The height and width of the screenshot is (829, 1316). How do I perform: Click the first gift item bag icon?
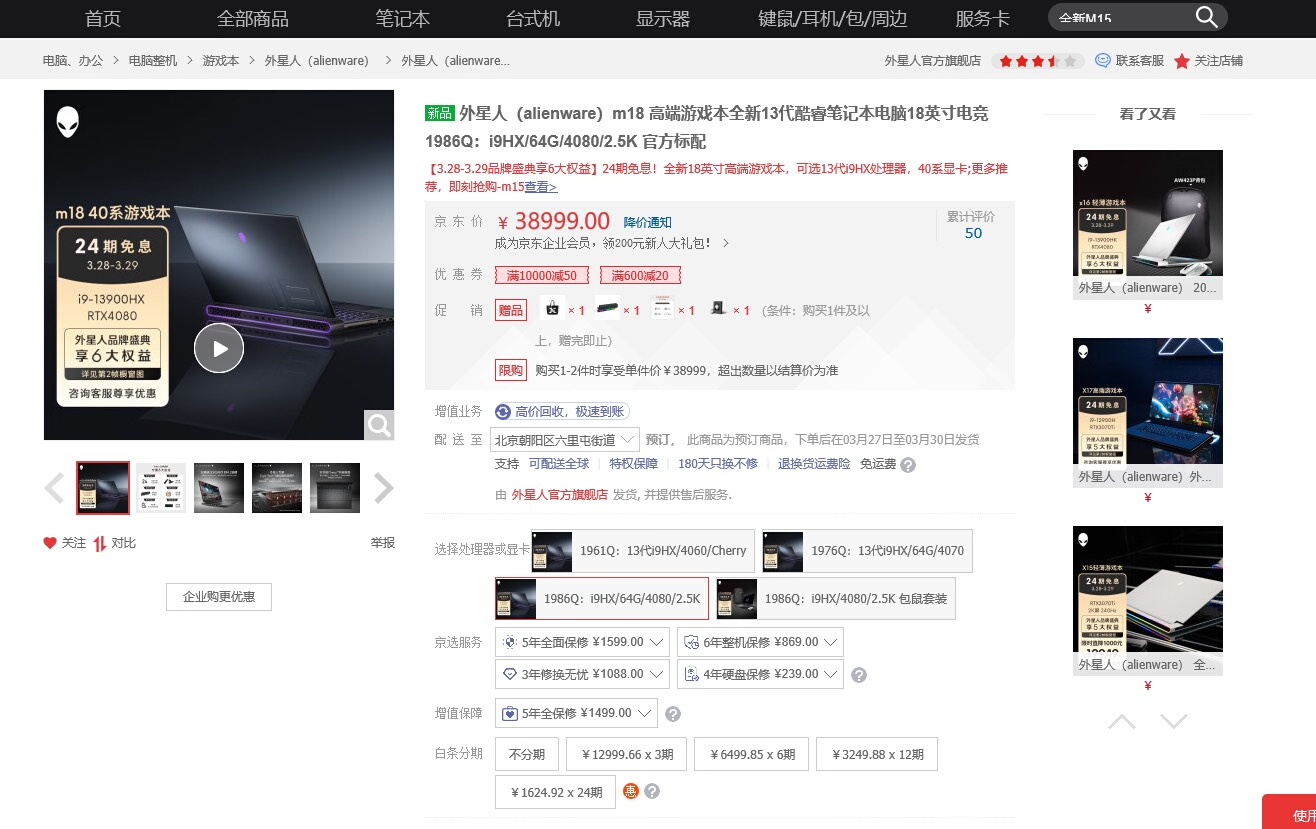(551, 309)
